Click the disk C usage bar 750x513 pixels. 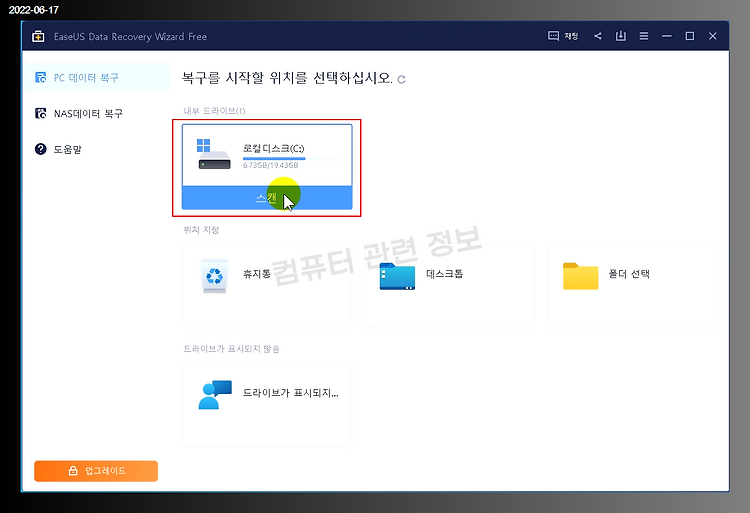coord(290,158)
